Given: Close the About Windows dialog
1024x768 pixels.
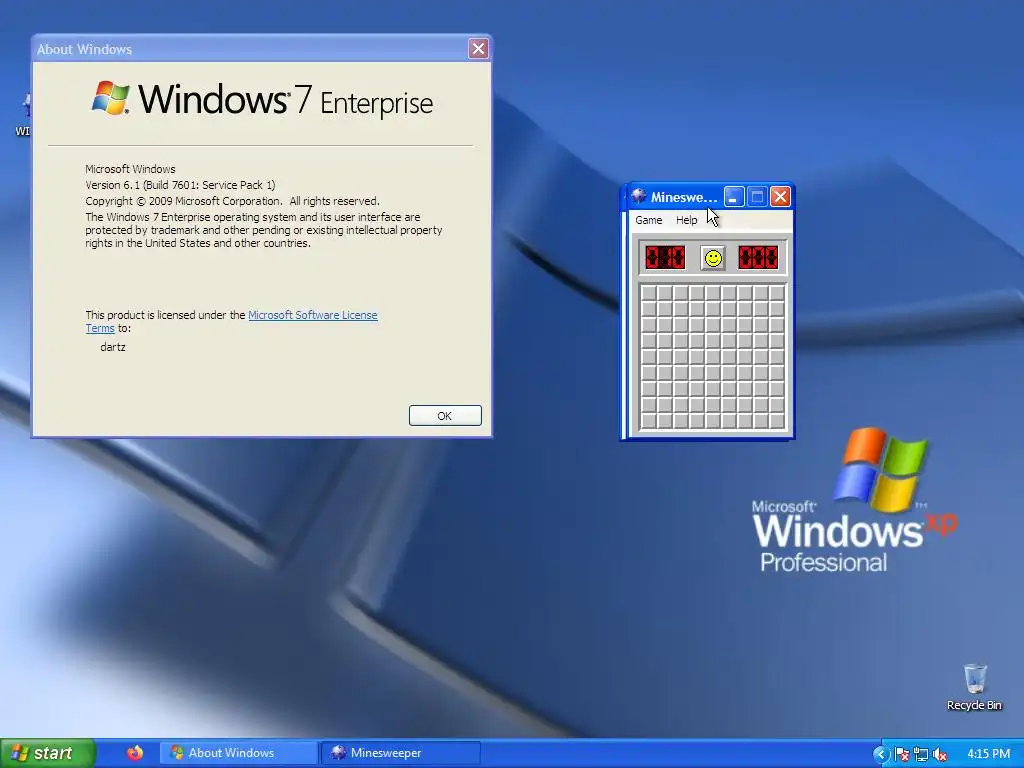Looking at the screenshot, I should tap(478, 48).
